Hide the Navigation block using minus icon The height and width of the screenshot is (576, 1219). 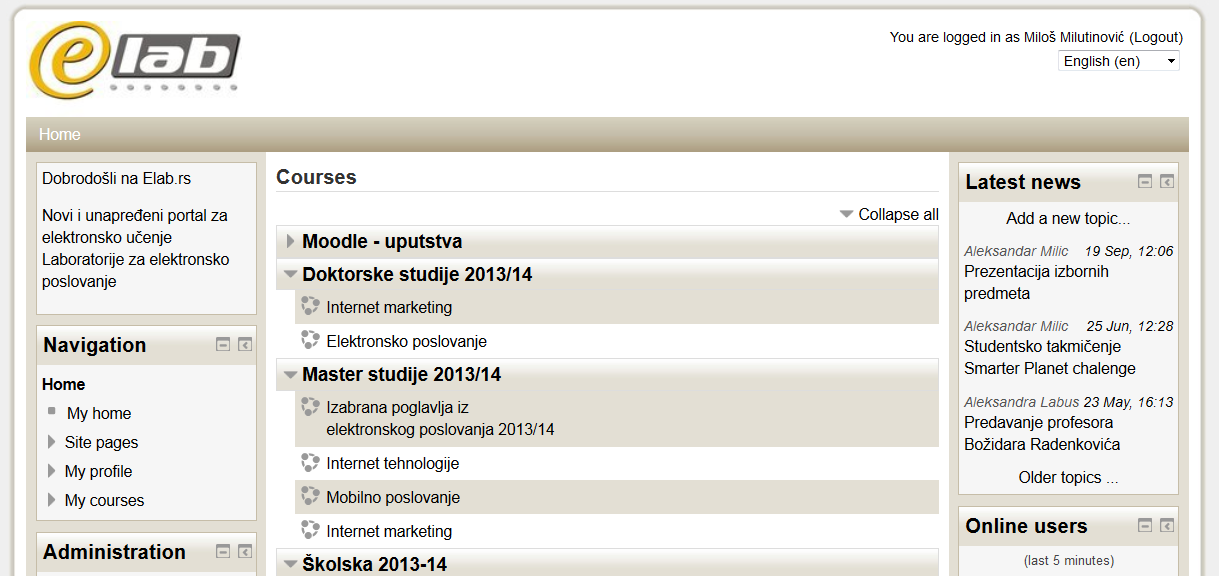[223, 345]
